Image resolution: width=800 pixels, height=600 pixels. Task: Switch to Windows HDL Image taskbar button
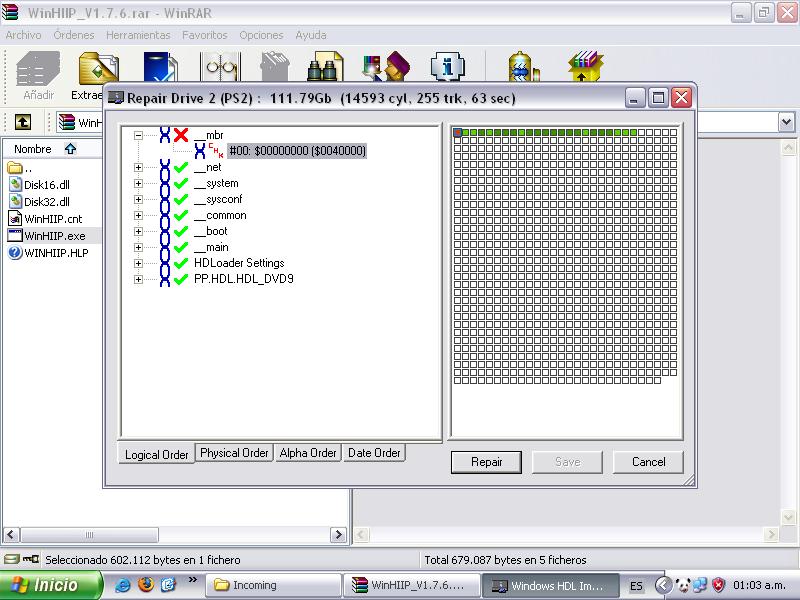(x=551, y=585)
